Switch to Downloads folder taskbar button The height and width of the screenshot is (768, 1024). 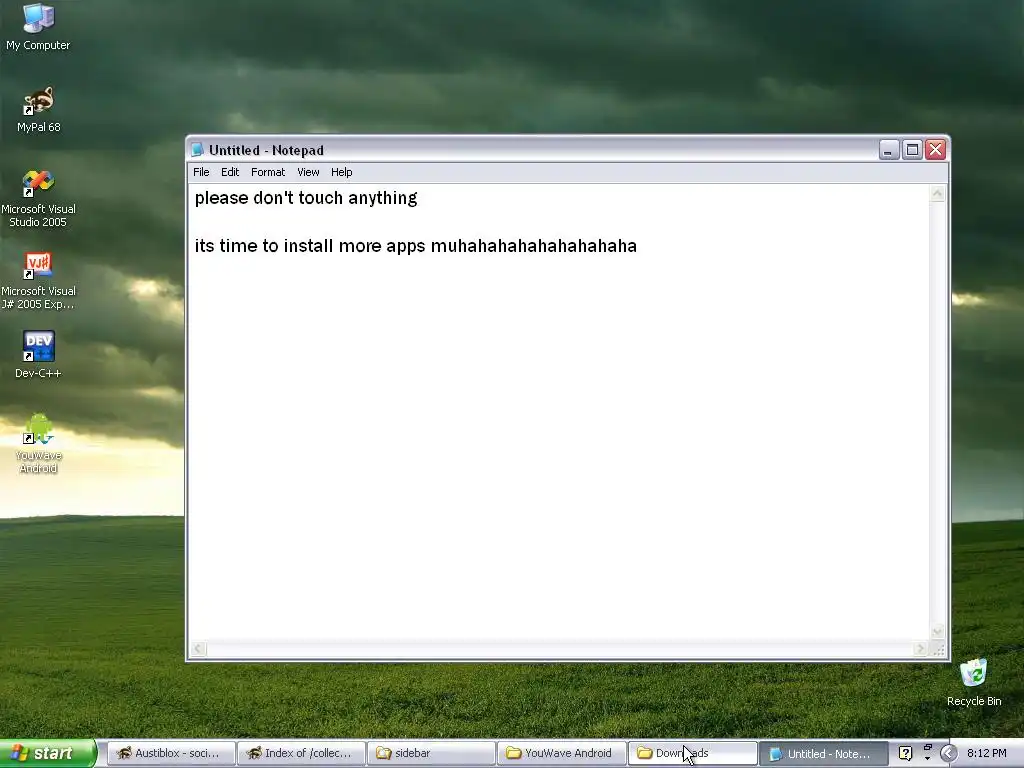[x=692, y=754]
